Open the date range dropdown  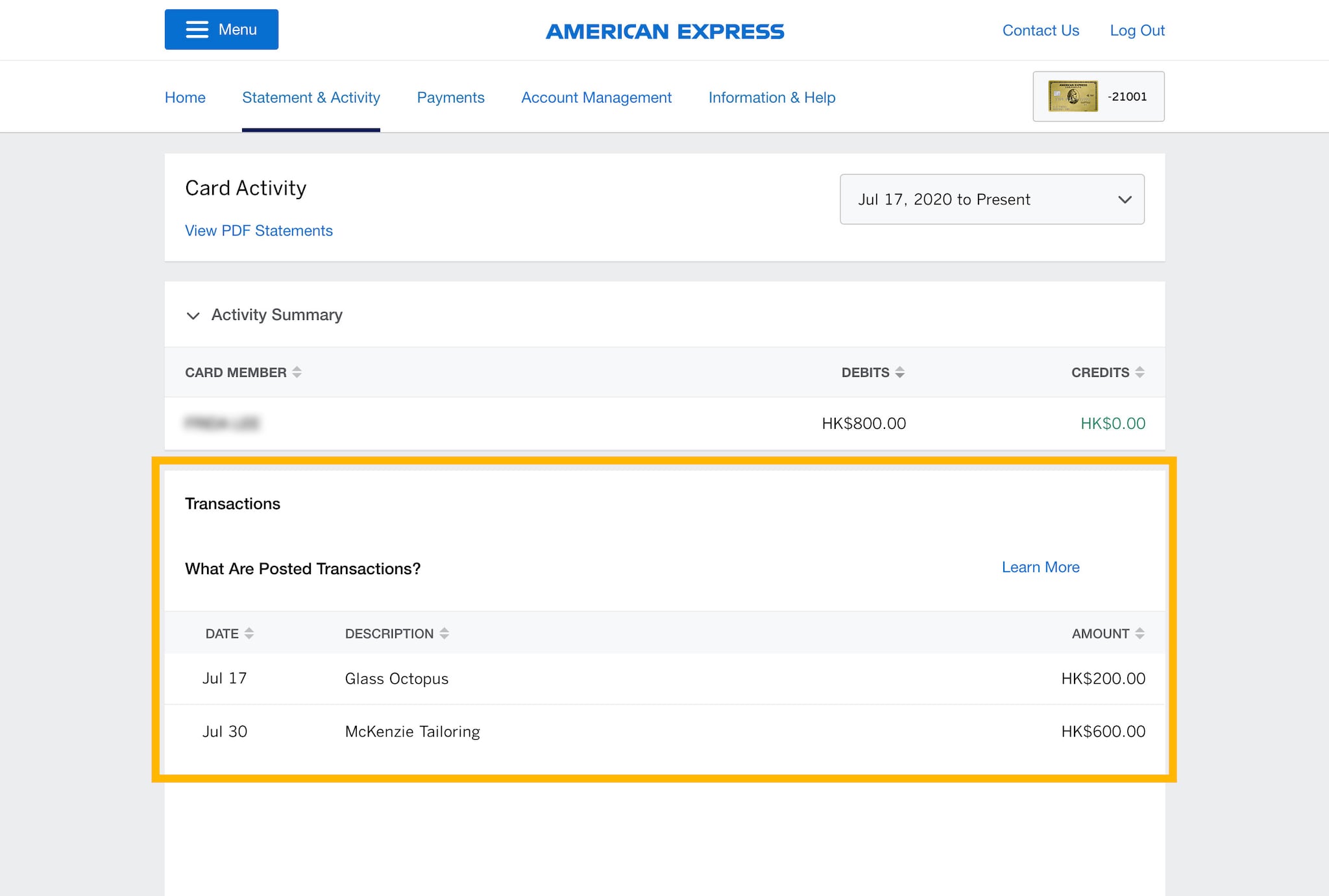pos(992,199)
